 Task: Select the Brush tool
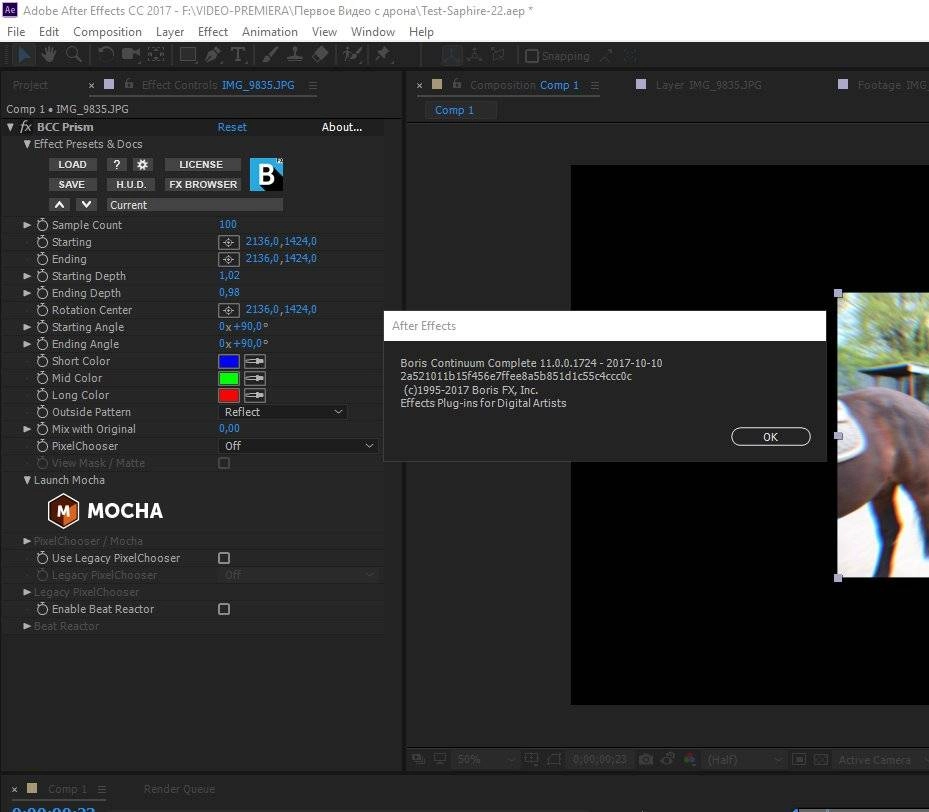[270, 55]
